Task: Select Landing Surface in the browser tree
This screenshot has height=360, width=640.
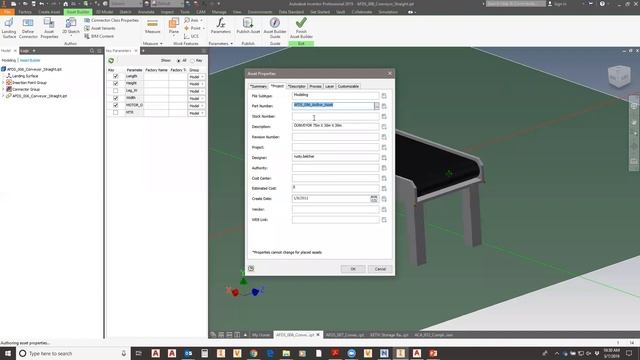Action: tap(25, 76)
